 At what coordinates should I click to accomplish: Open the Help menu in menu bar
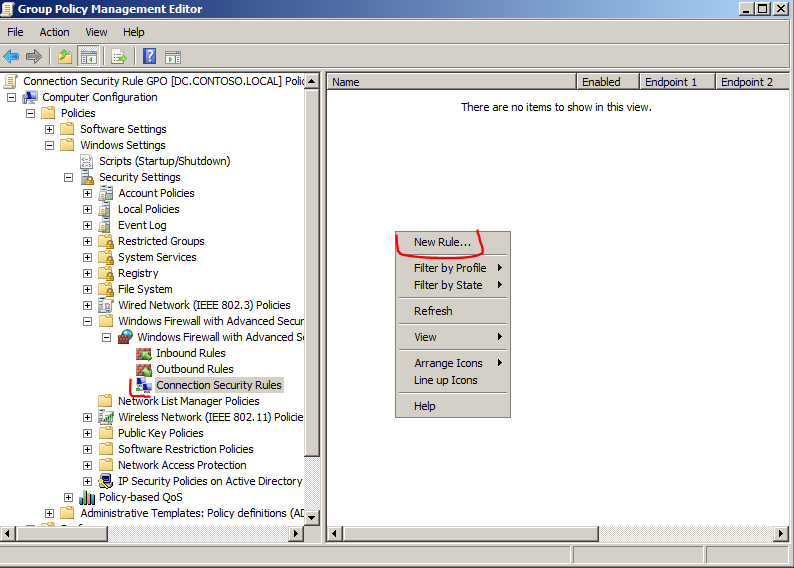point(134,32)
